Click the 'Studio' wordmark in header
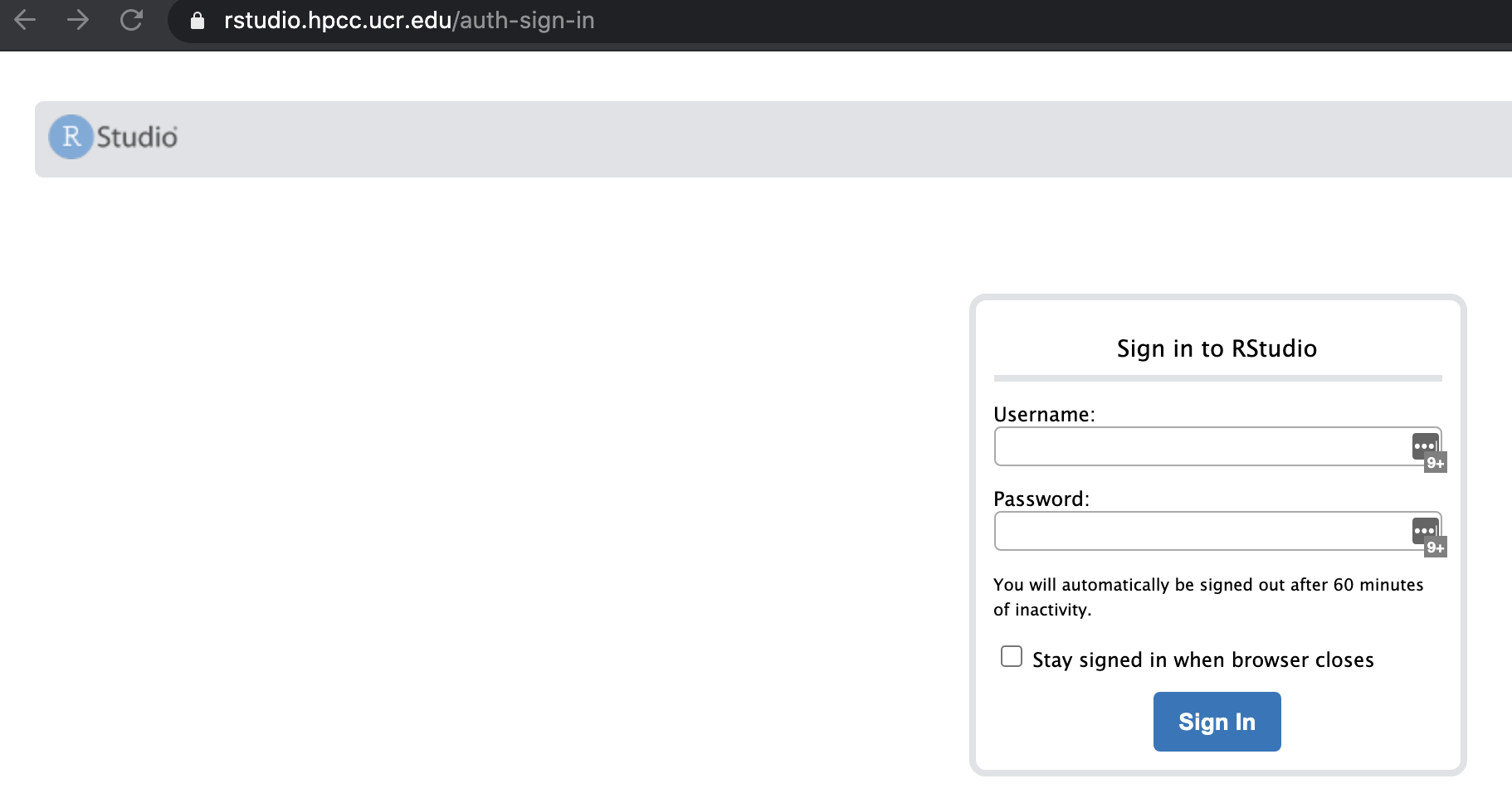Screen dimensions: 1512x803 (x=137, y=137)
